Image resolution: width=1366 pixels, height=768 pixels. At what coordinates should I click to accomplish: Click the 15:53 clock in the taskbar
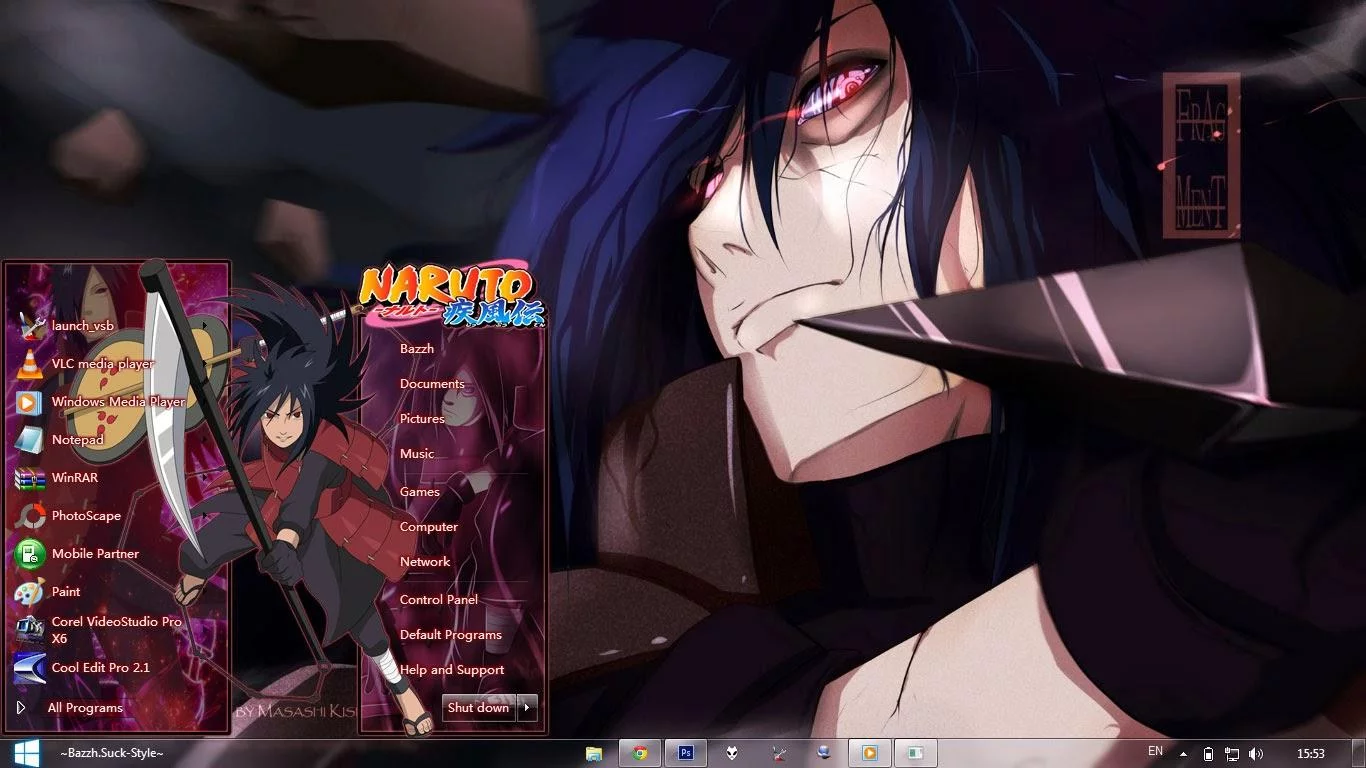[x=1311, y=754]
